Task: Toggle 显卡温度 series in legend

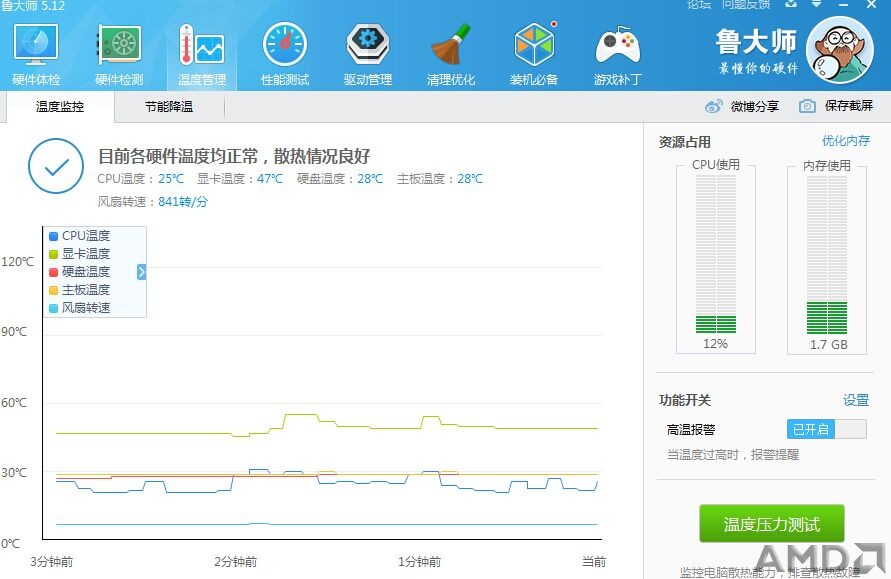Action: point(80,254)
